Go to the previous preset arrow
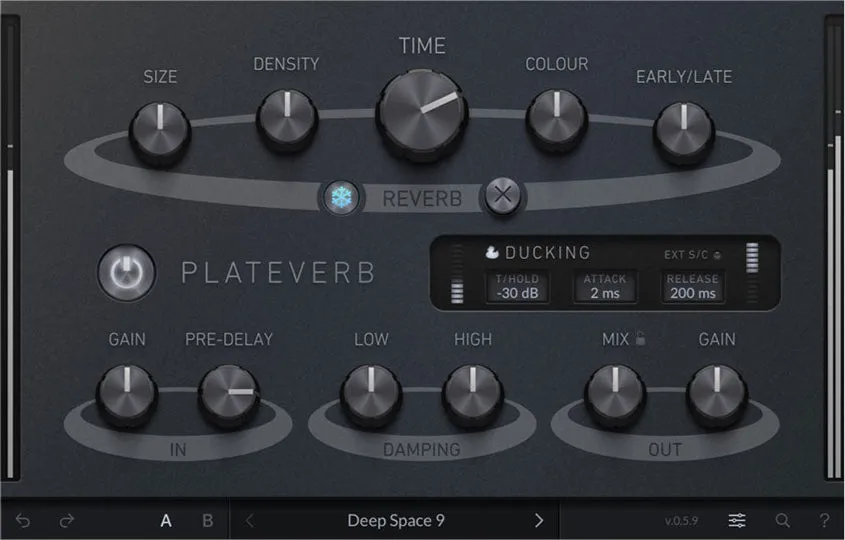Viewport: 845px width, 540px height. pos(249,521)
